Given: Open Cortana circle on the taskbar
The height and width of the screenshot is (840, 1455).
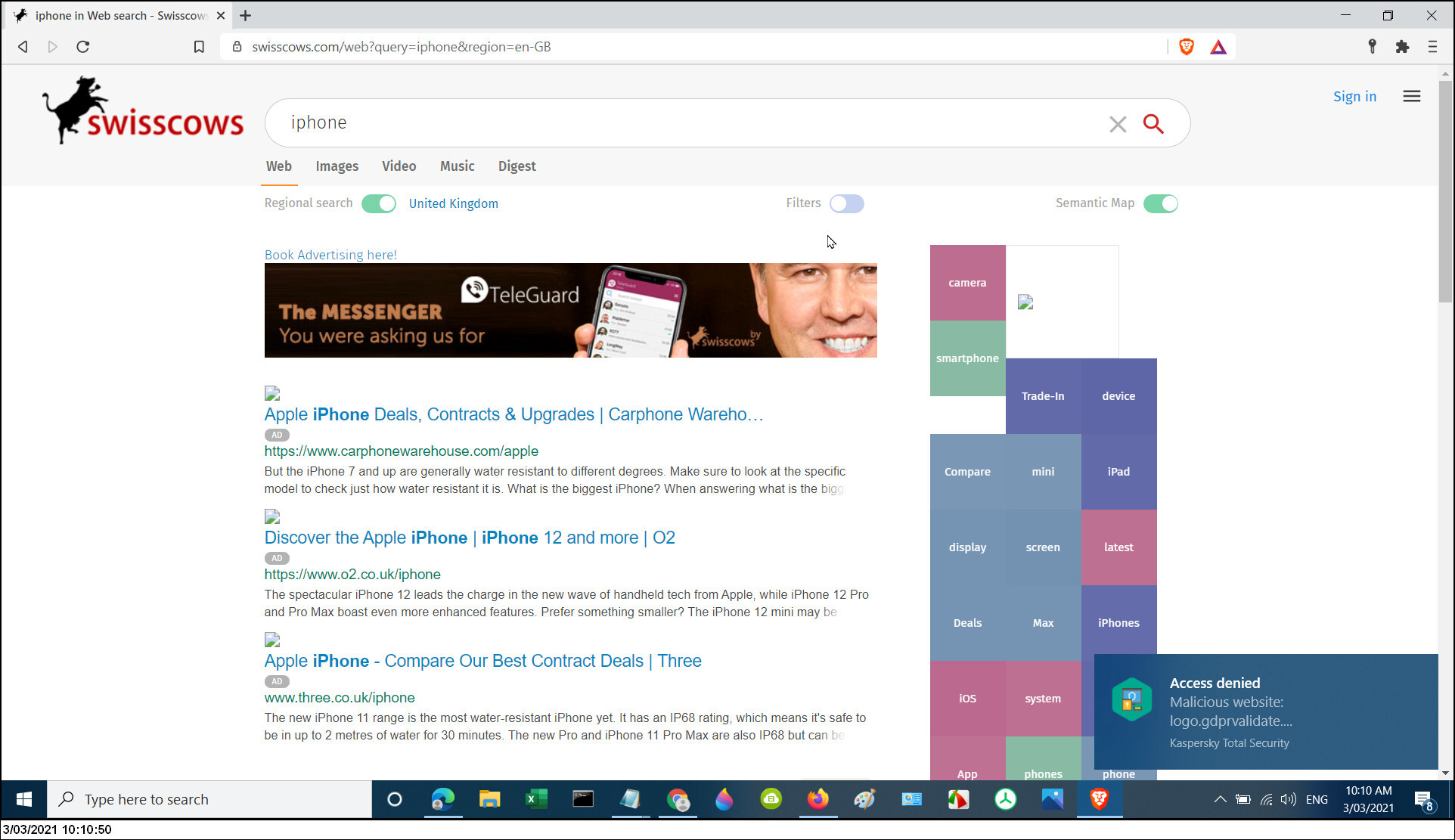Looking at the screenshot, I should (x=394, y=799).
